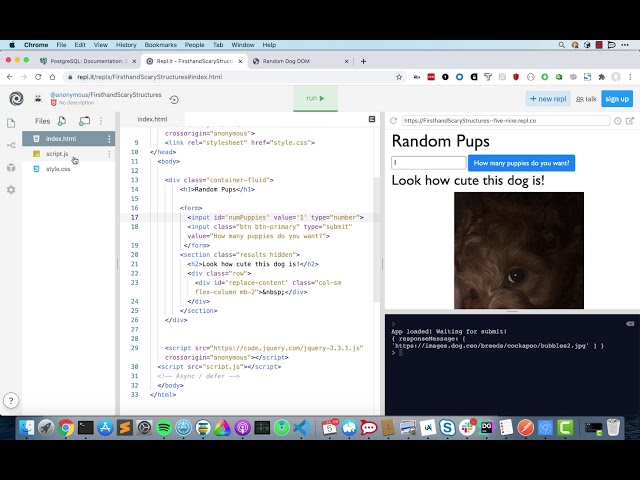Viewport: 640px width, 480px height.
Task: Open the Edit menu
Action: [x=80, y=45]
